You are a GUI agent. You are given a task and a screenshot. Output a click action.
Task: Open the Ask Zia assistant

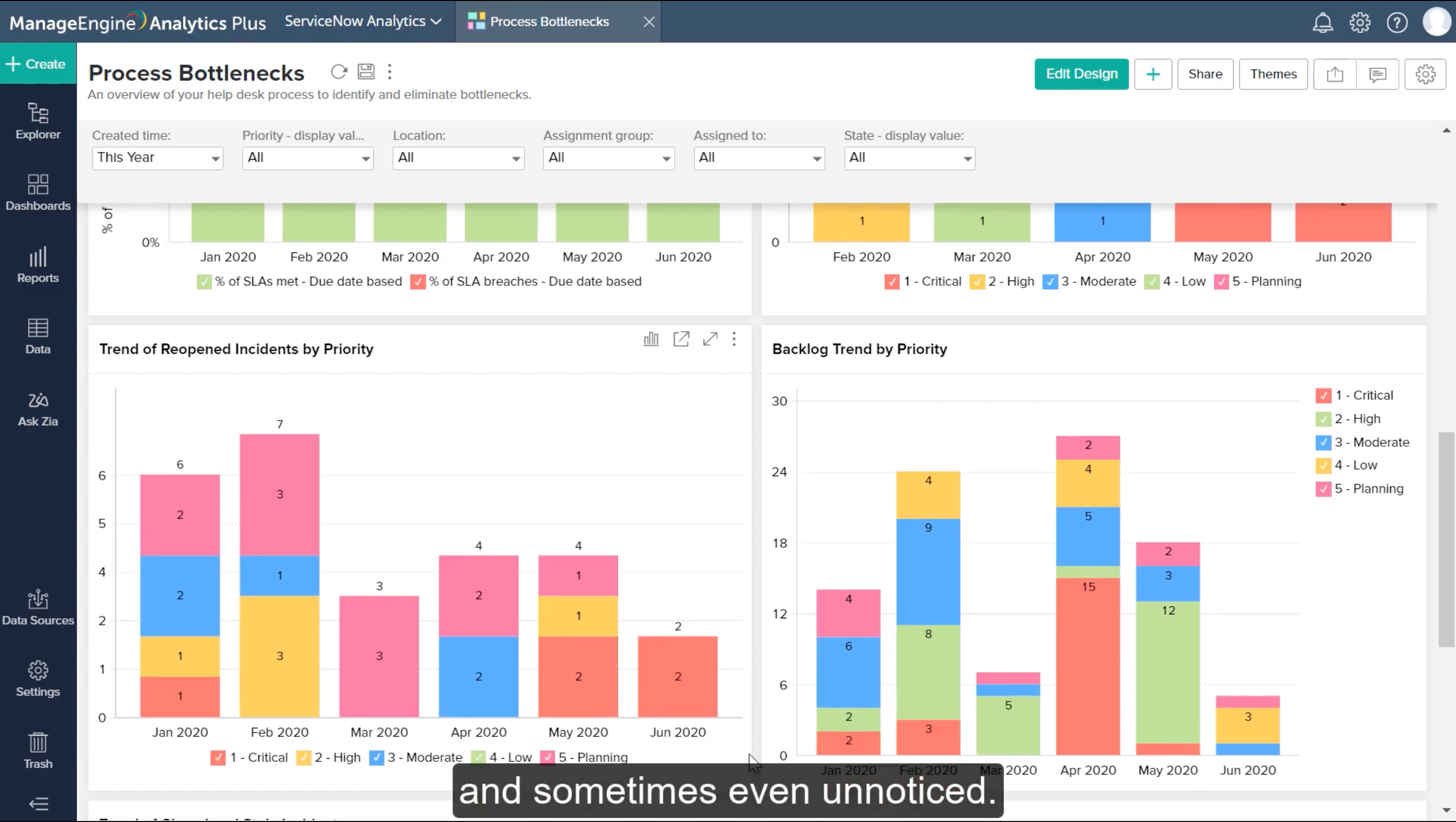[x=38, y=409]
